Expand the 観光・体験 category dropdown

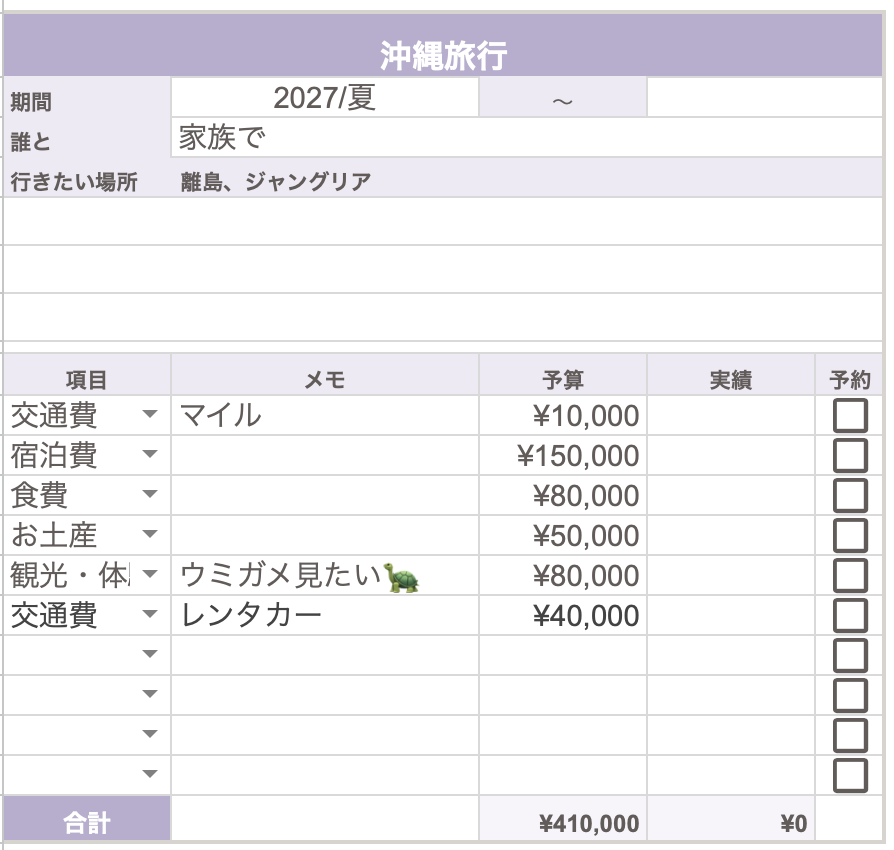point(149,574)
